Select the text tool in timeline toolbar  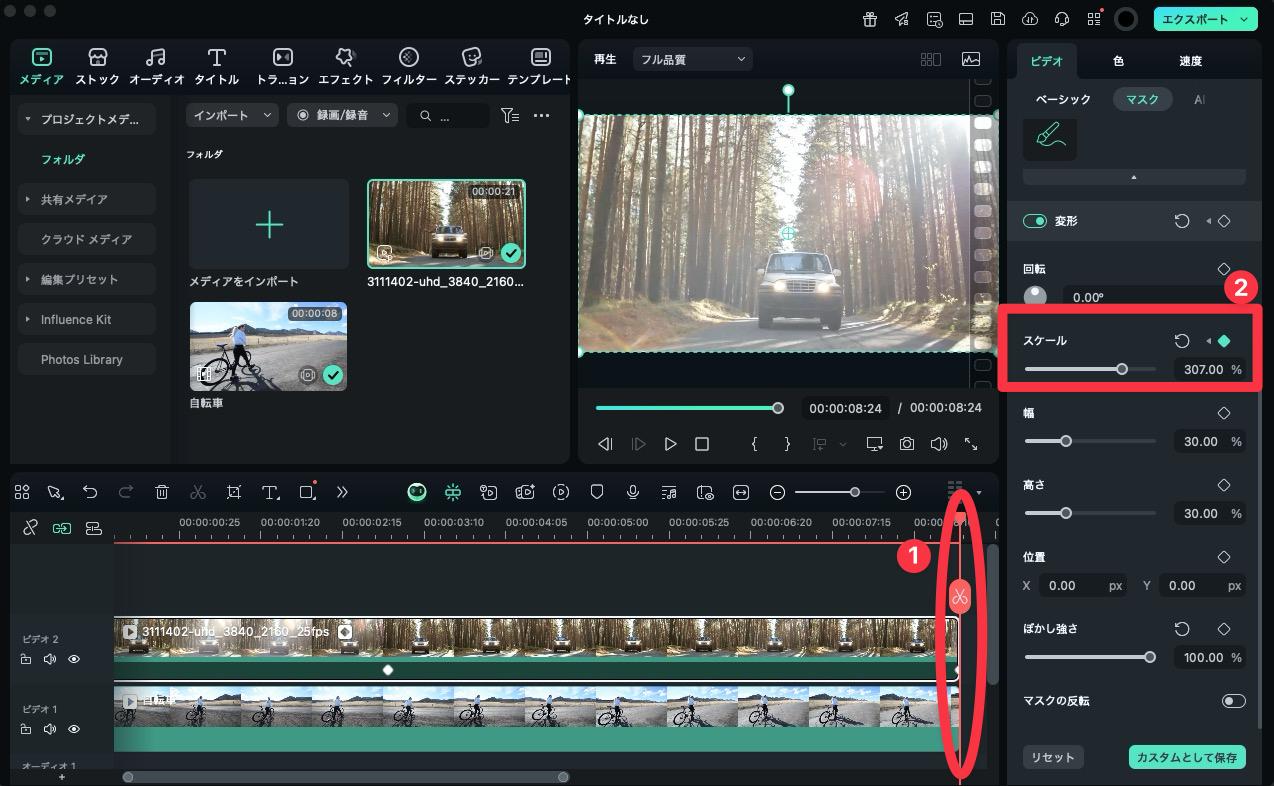tap(270, 492)
